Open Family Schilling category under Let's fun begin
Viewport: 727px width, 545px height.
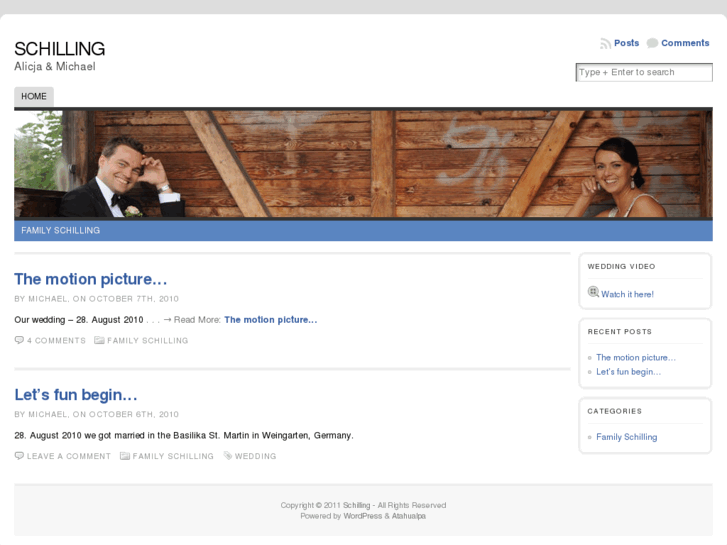pyautogui.click(x=173, y=456)
